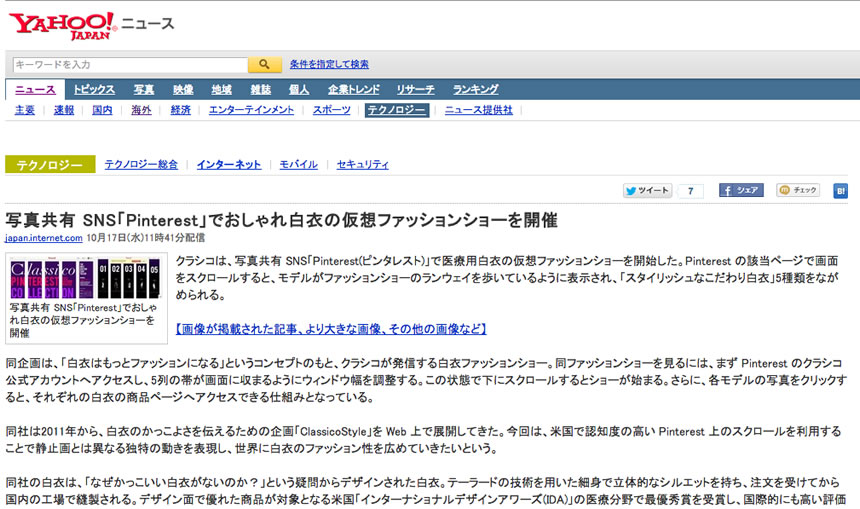Open the 速報 category
This screenshot has width=860, height=509.
[64, 110]
